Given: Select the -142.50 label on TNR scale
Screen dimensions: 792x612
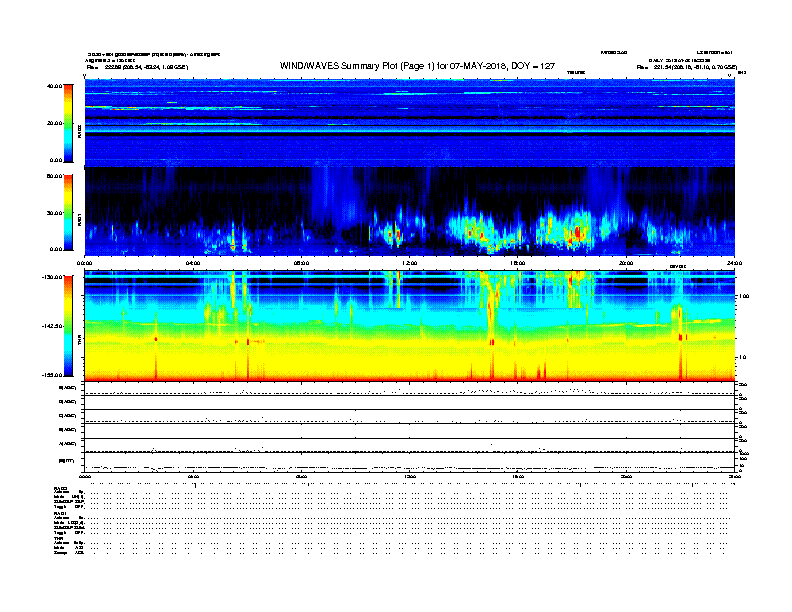Looking at the screenshot, I should point(53,326).
